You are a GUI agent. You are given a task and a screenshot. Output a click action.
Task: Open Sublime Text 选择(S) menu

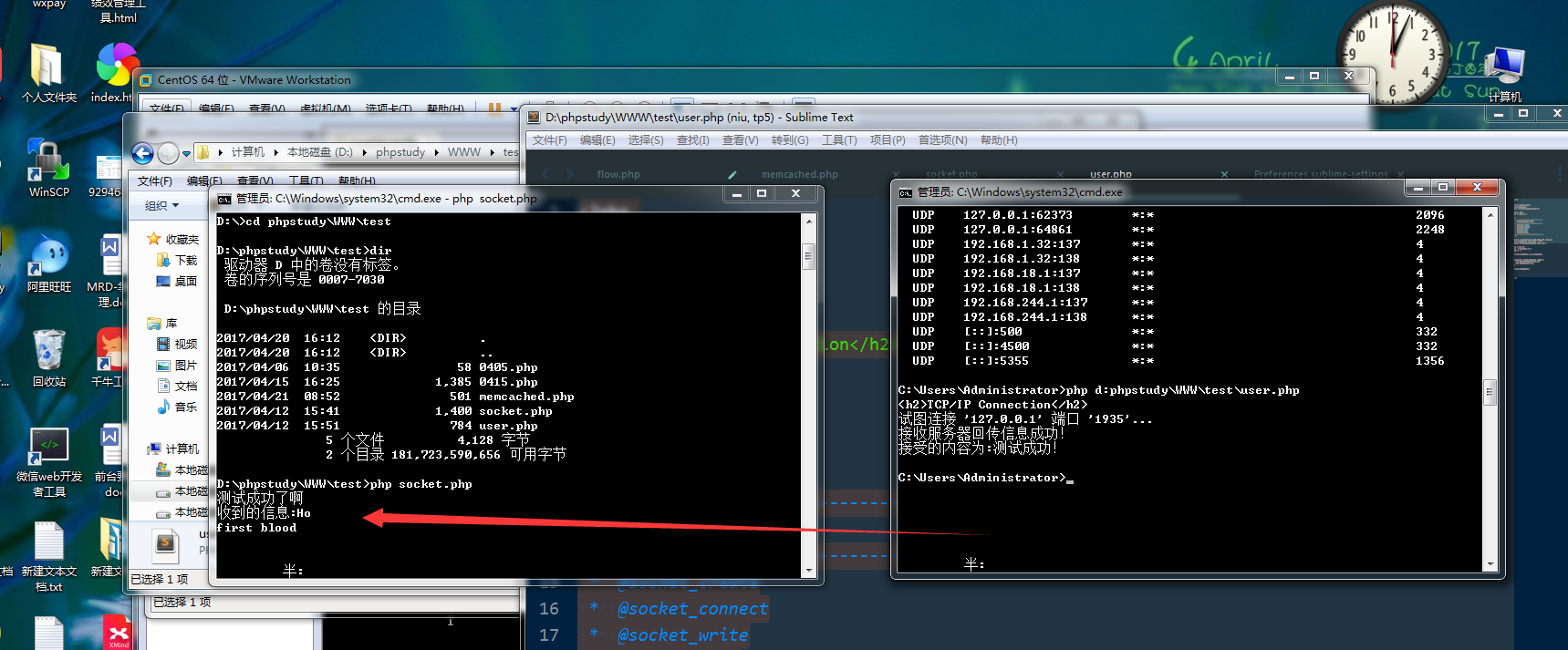pos(646,140)
